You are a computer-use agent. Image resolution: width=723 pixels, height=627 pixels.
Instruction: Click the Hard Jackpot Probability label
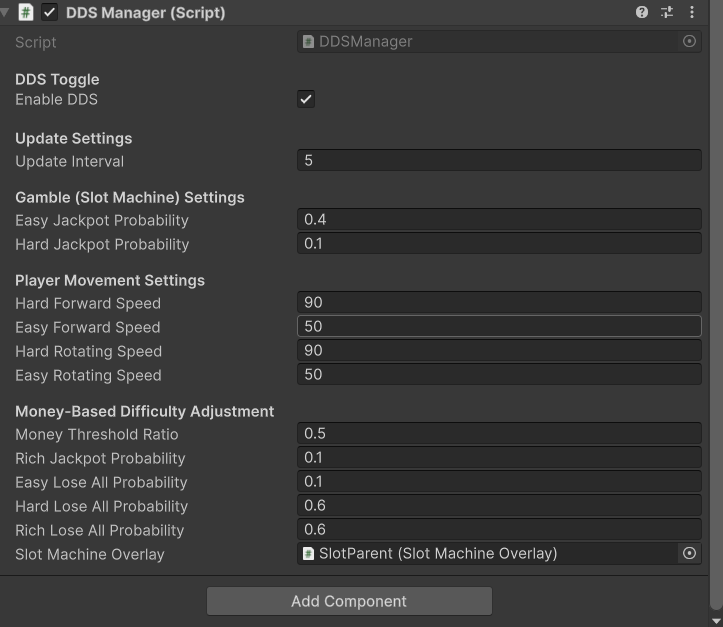102,244
